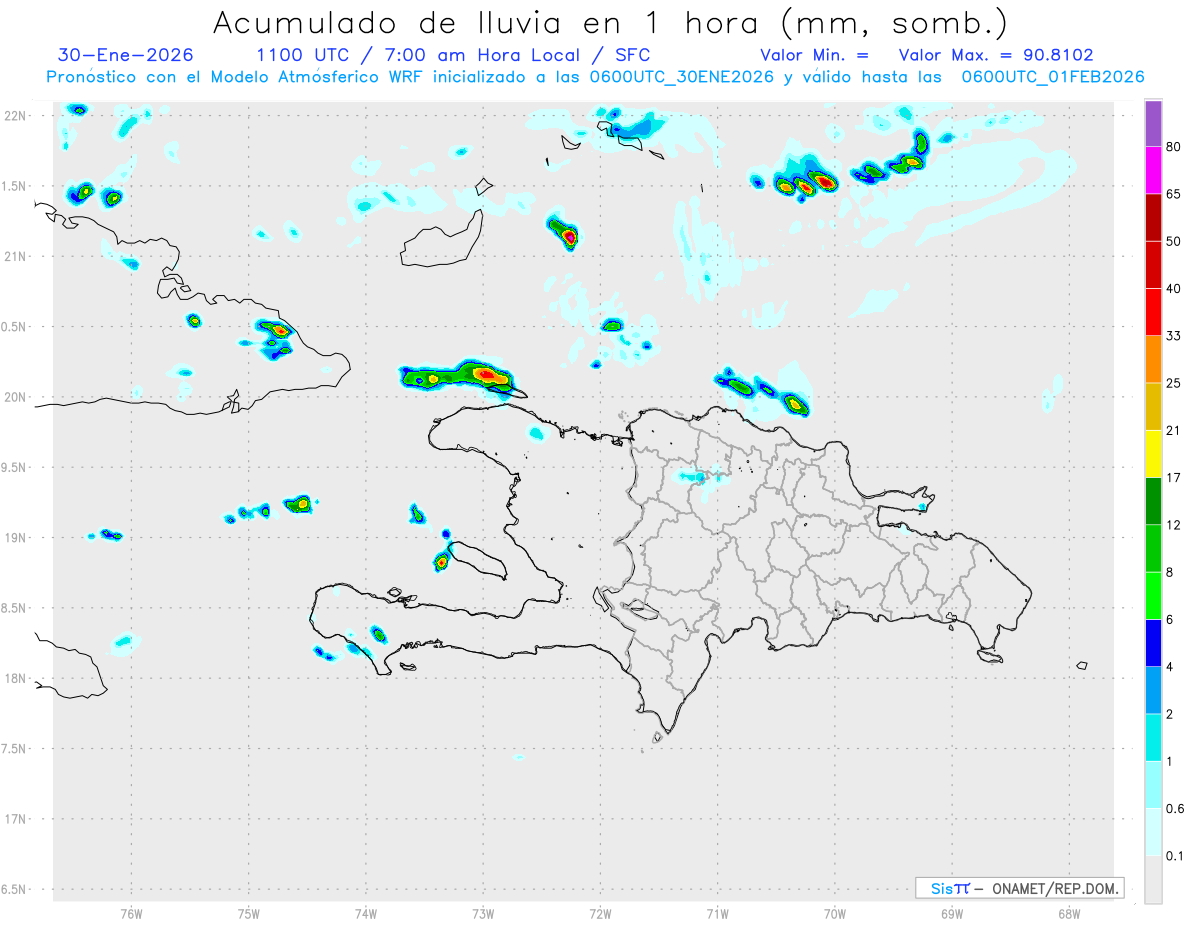Pick the orange legend swatch between 25 and 33

[1153, 359]
